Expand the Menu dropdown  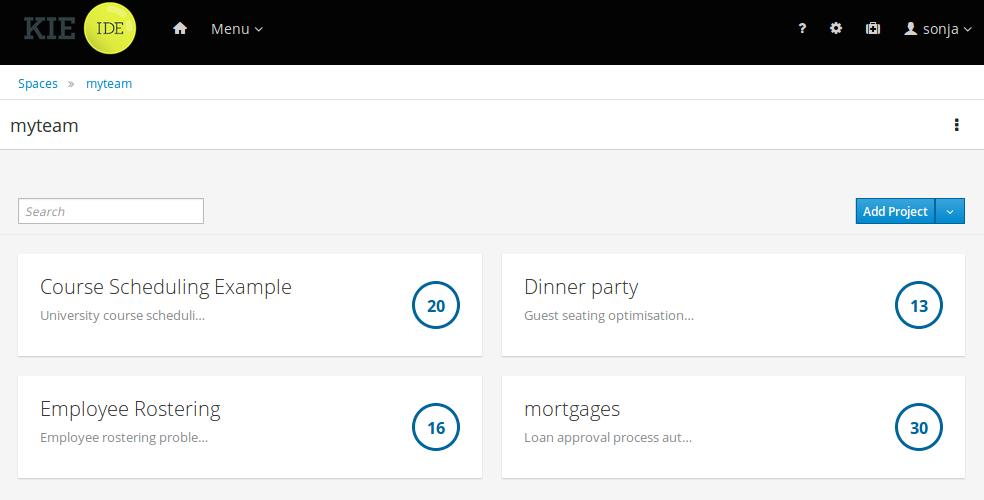(x=237, y=29)
